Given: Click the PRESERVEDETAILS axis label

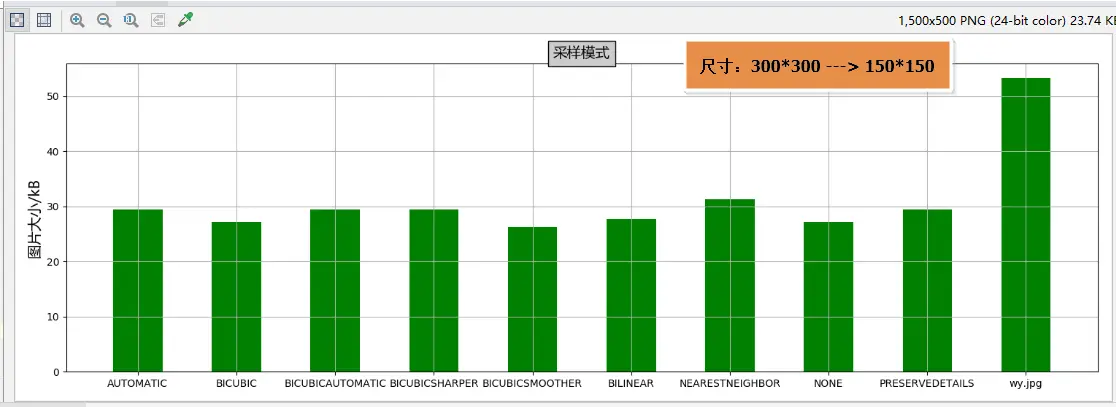Looking at the screenshot, I should click(x=927, y=383).
